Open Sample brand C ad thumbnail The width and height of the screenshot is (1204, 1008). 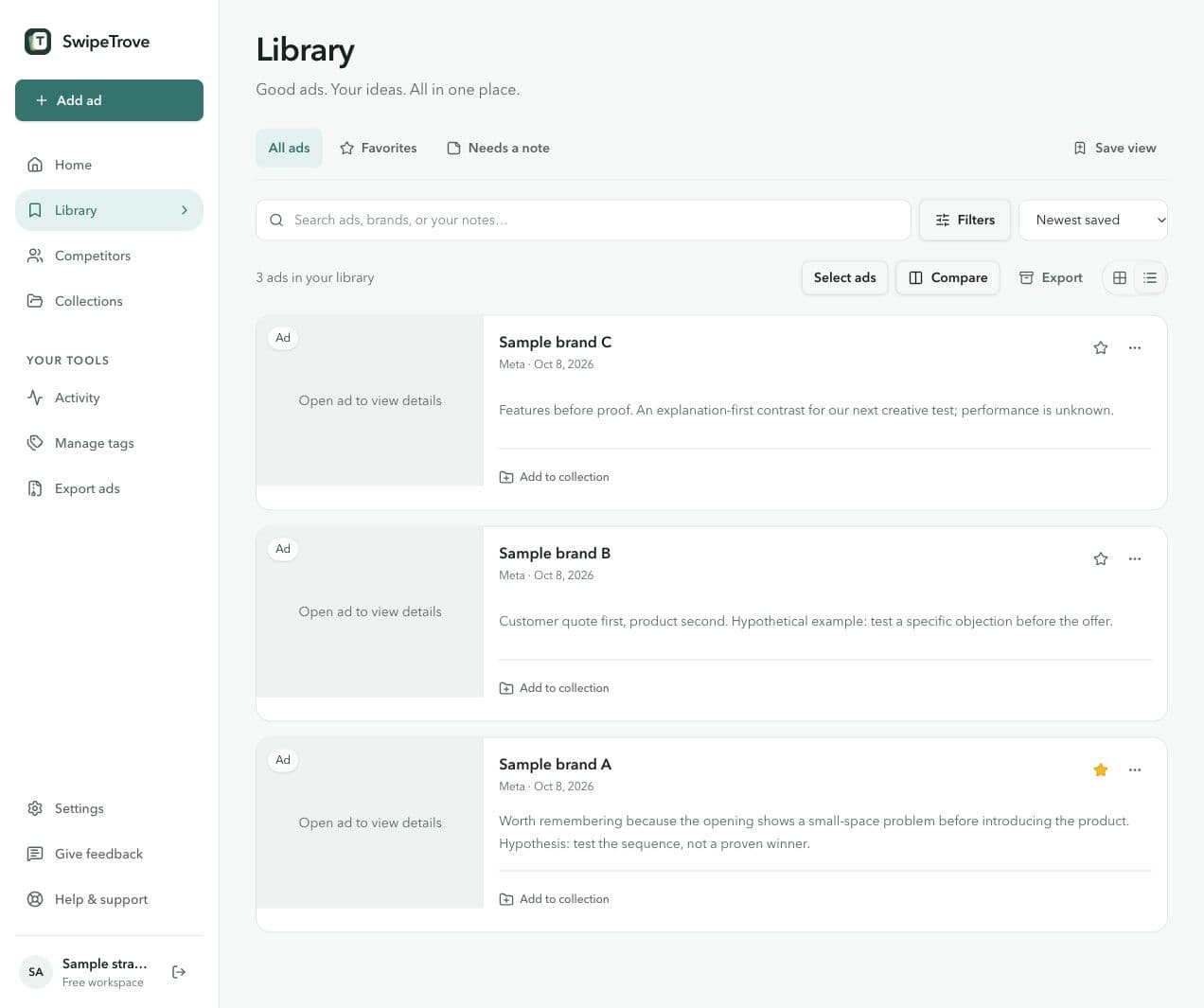tap(370, 400)
